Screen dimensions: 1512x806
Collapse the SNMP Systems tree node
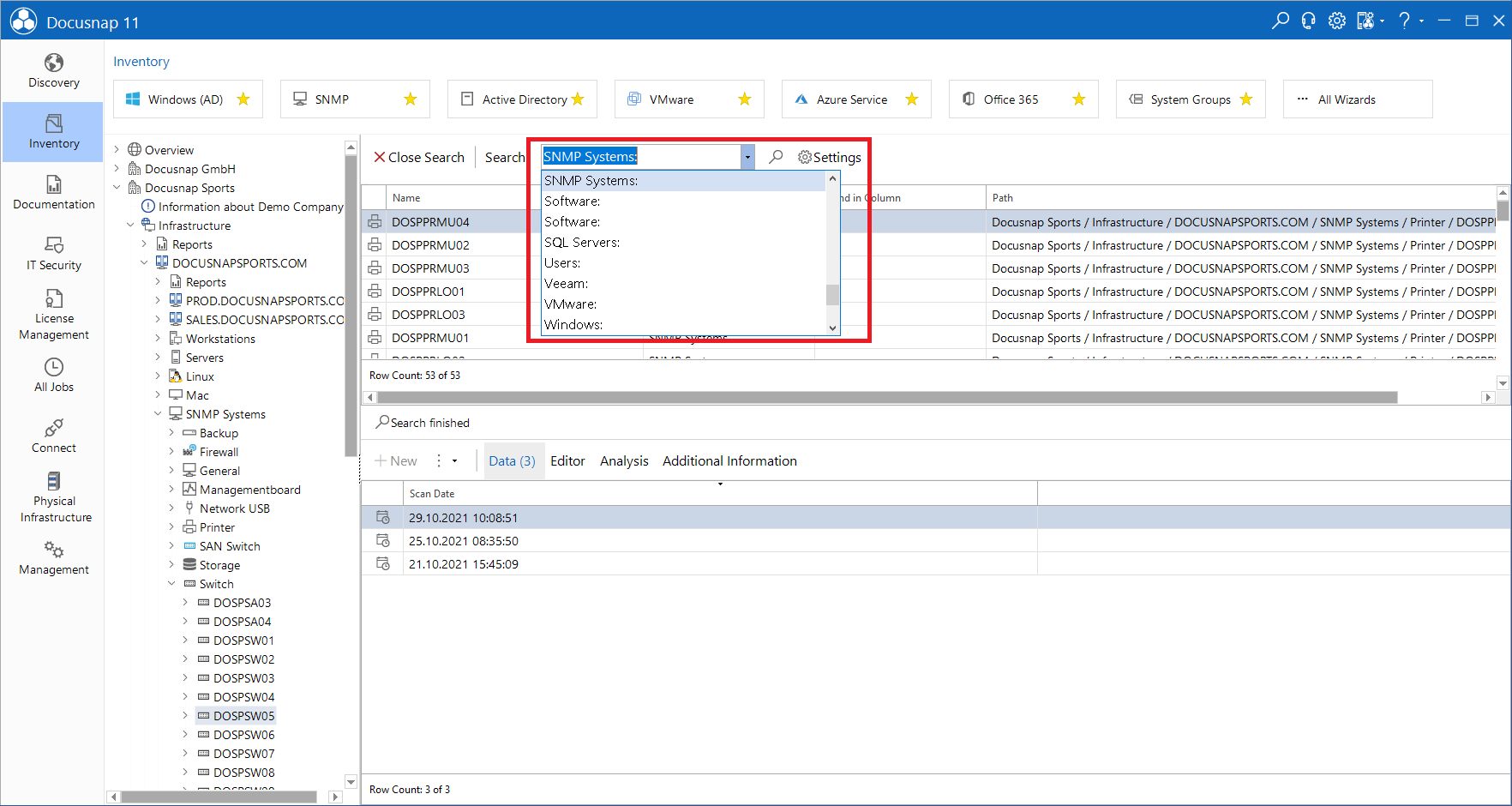pos(158,414)
